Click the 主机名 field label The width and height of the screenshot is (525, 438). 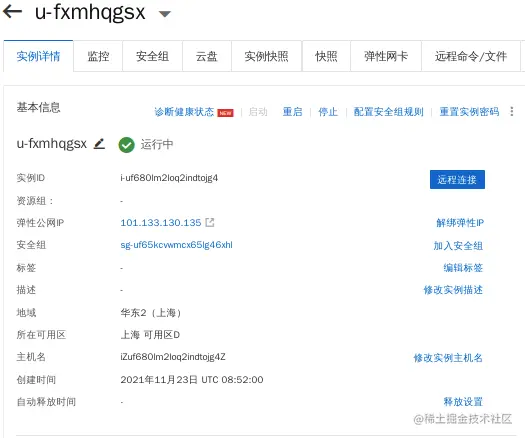pyautogui.click(x=31, y=357)
